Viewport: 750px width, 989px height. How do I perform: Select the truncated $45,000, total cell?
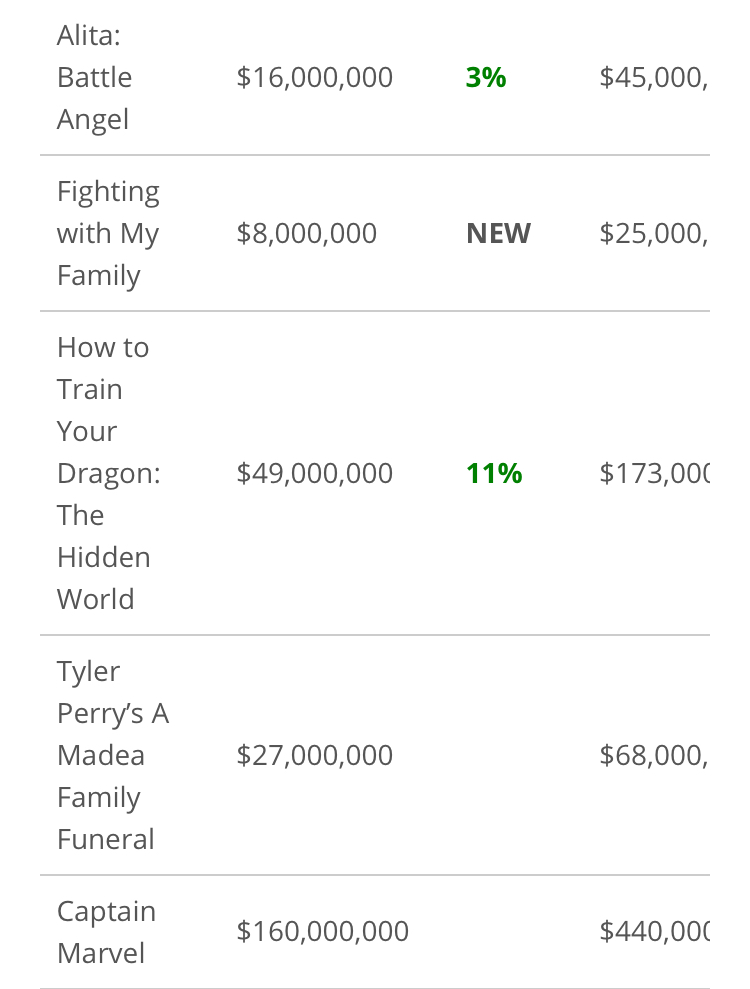pos(653,77)
